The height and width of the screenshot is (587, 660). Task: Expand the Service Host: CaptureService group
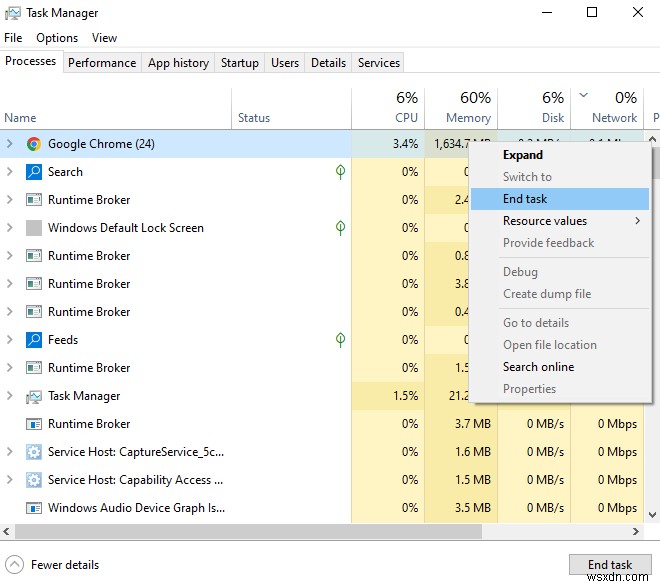tap(10, 452)
